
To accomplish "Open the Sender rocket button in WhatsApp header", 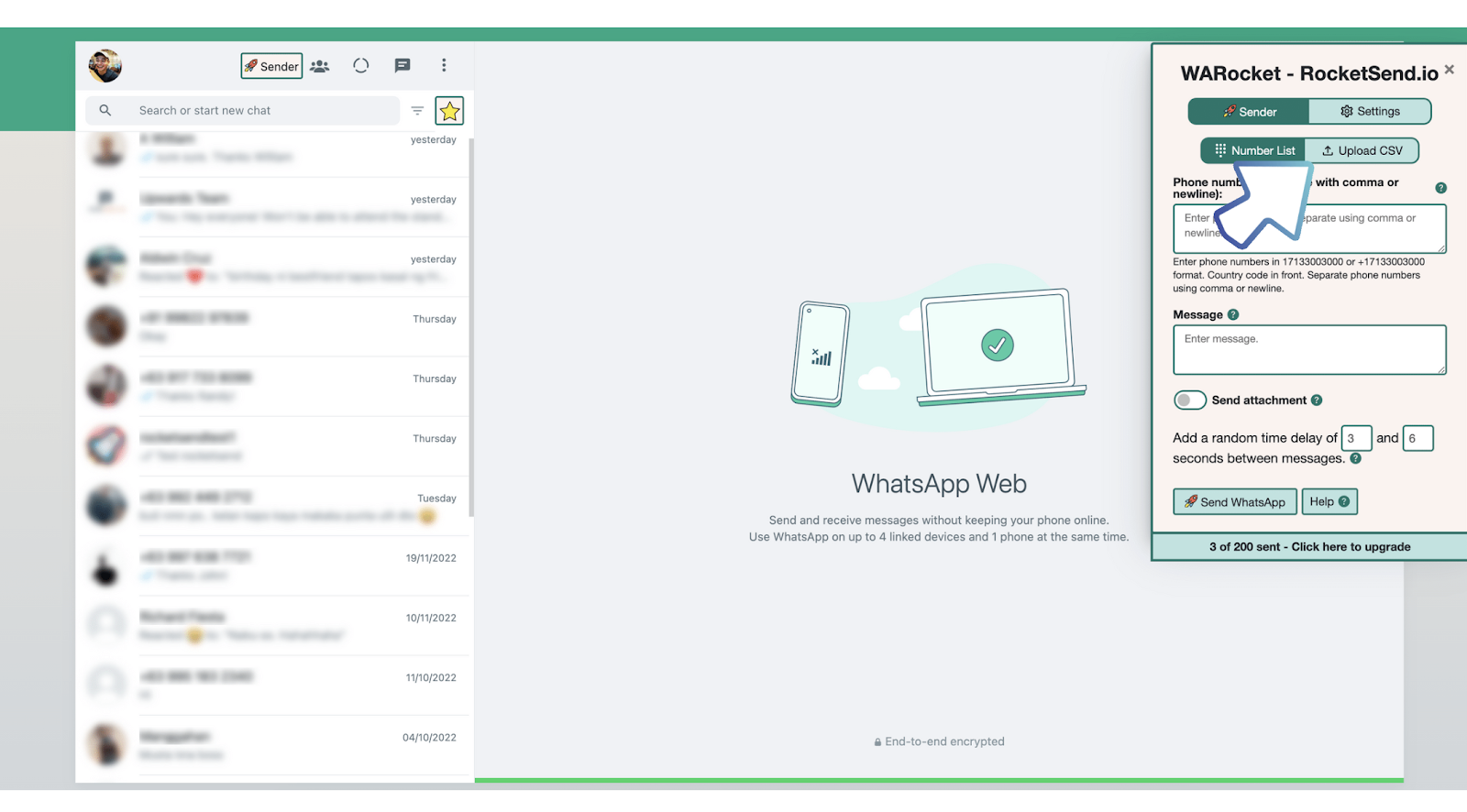I will (x=271, y=66).
